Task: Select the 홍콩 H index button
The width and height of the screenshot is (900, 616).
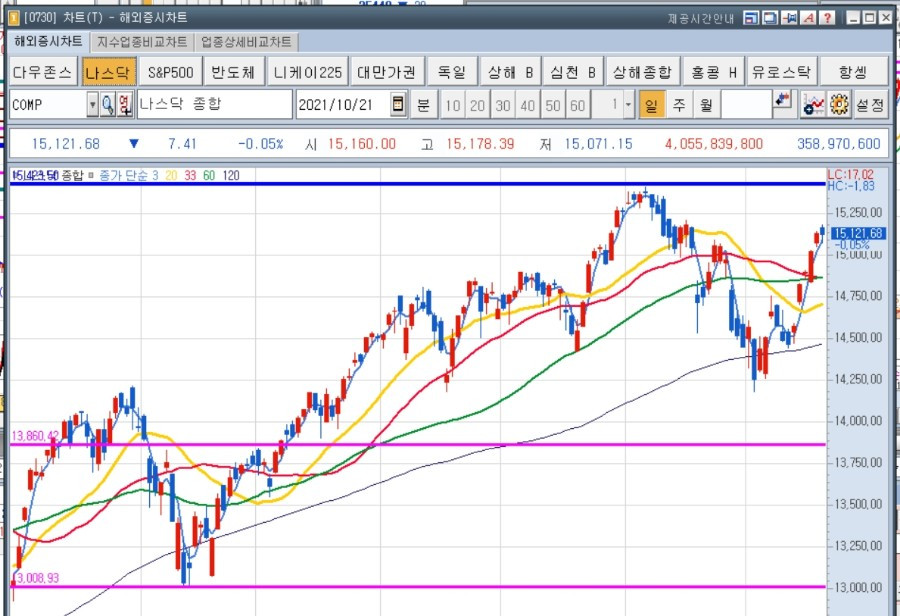Action: pyautogui.click(x=713, y=72)
